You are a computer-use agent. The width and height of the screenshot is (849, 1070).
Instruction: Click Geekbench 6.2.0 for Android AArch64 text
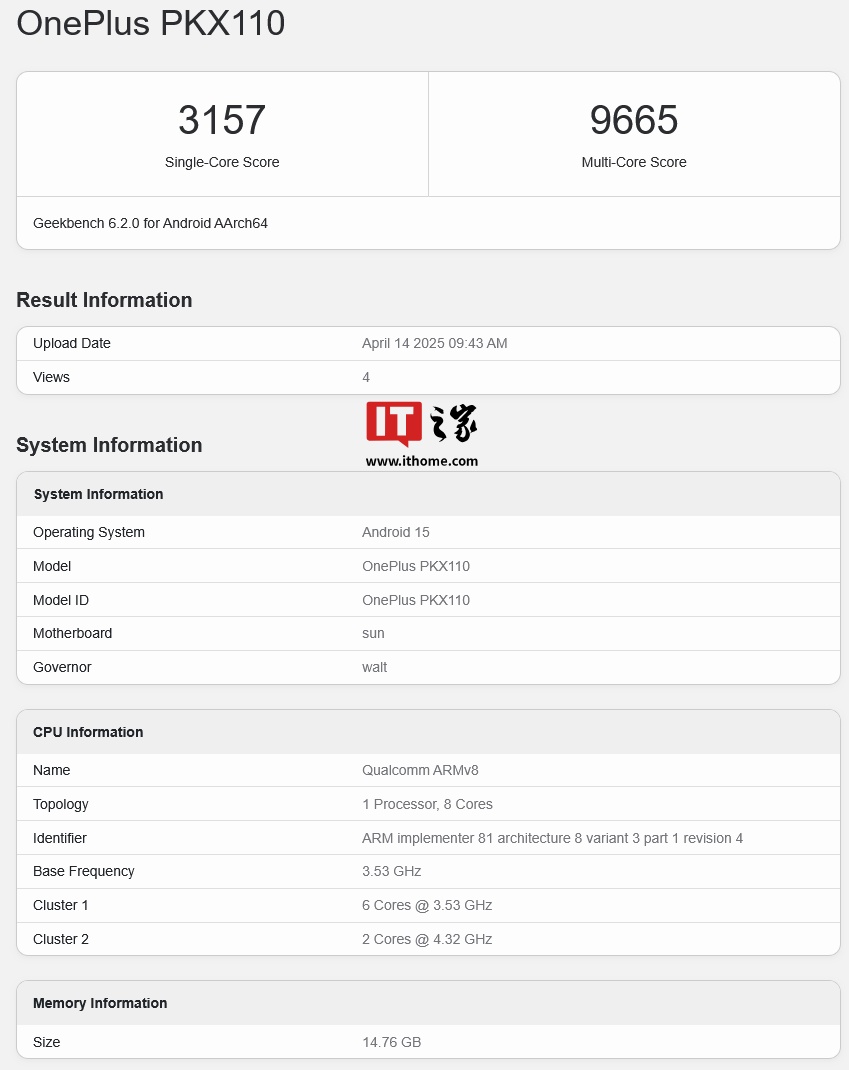(150, 223)
